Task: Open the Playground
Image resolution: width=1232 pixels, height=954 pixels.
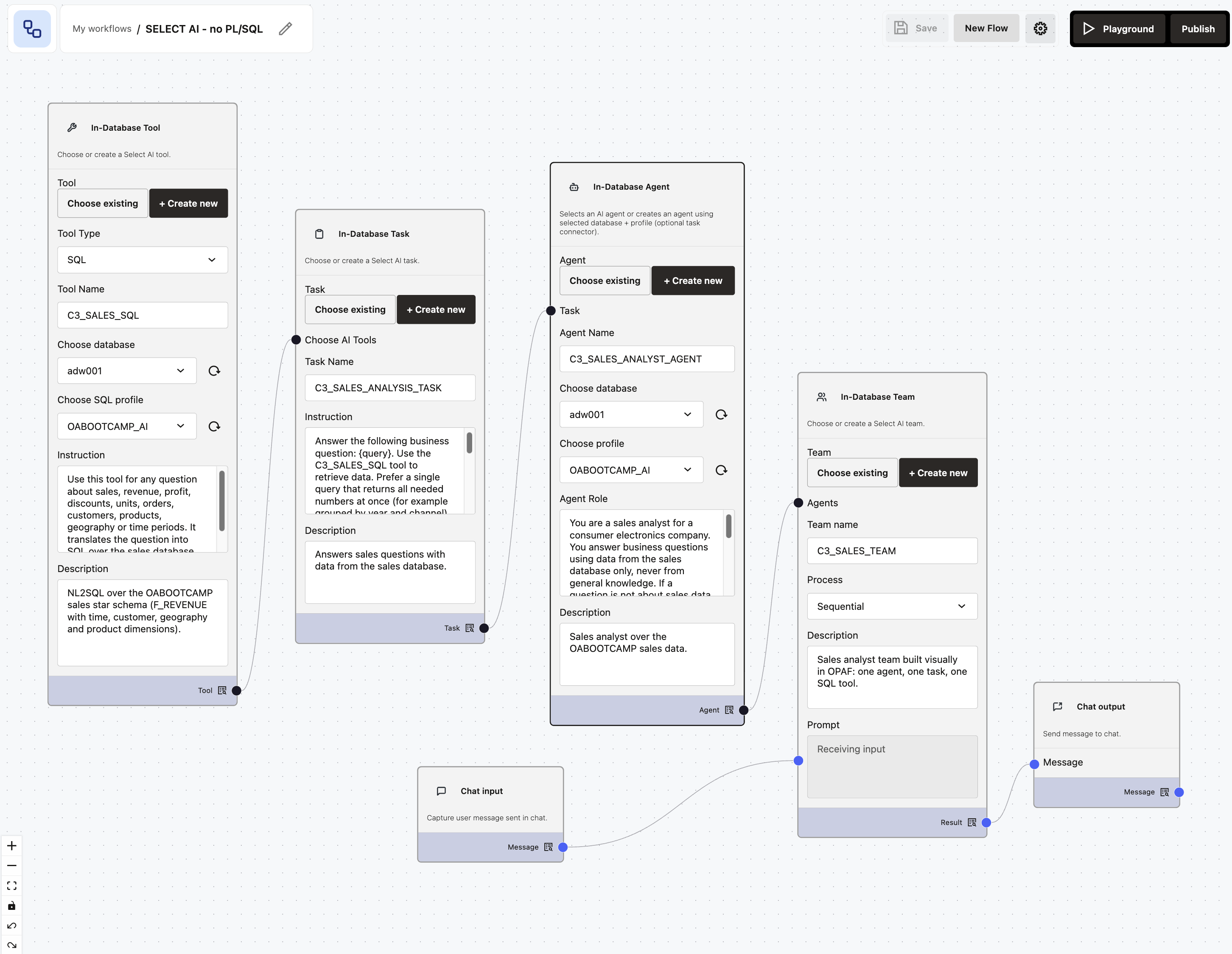Action: click(x=1119, y=29)
